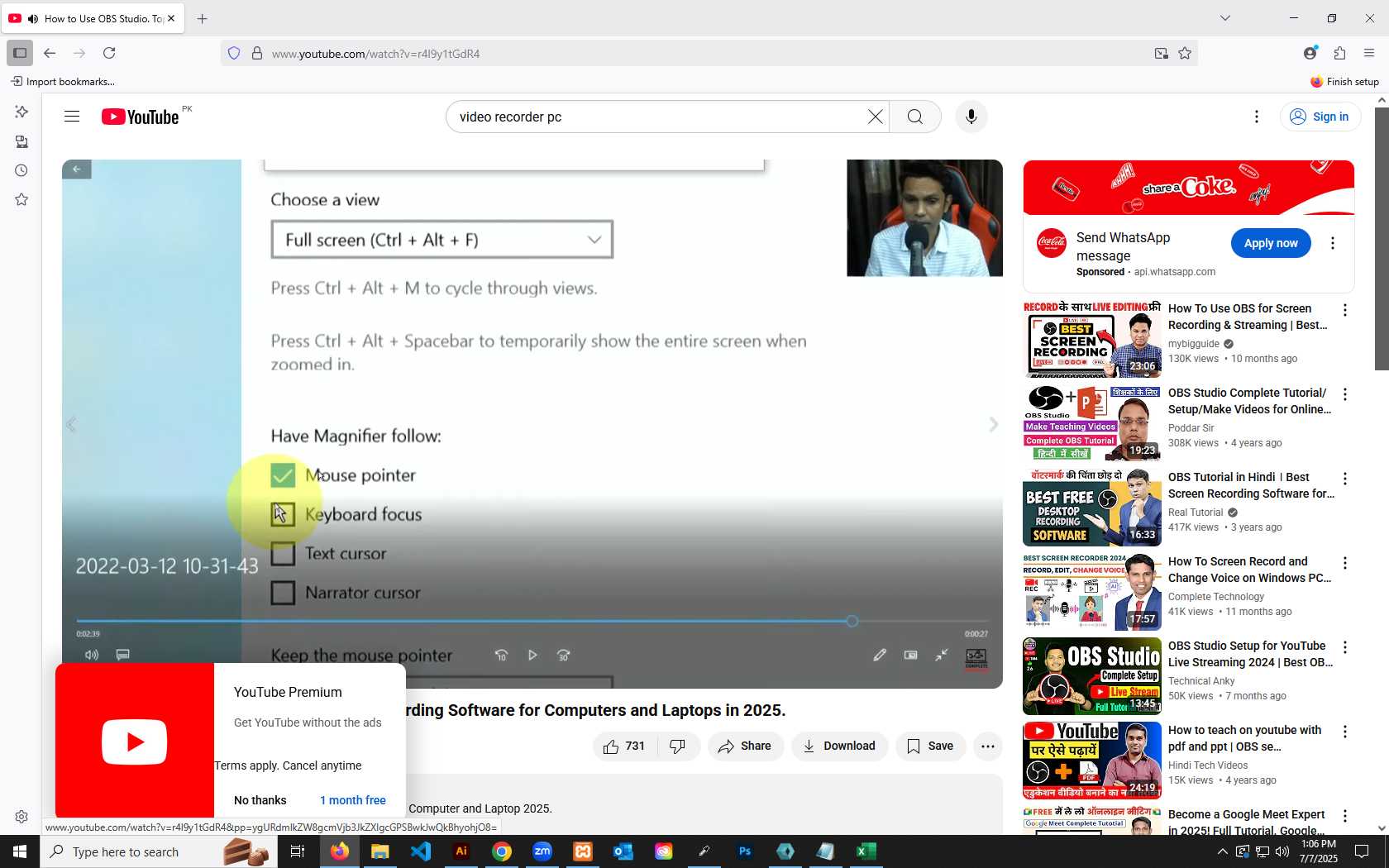Image resolution: width=1389 pixels, height=868 pixels.
Task: Click the player volume icon
Action: pyautogui.click(x=92, y=655)
